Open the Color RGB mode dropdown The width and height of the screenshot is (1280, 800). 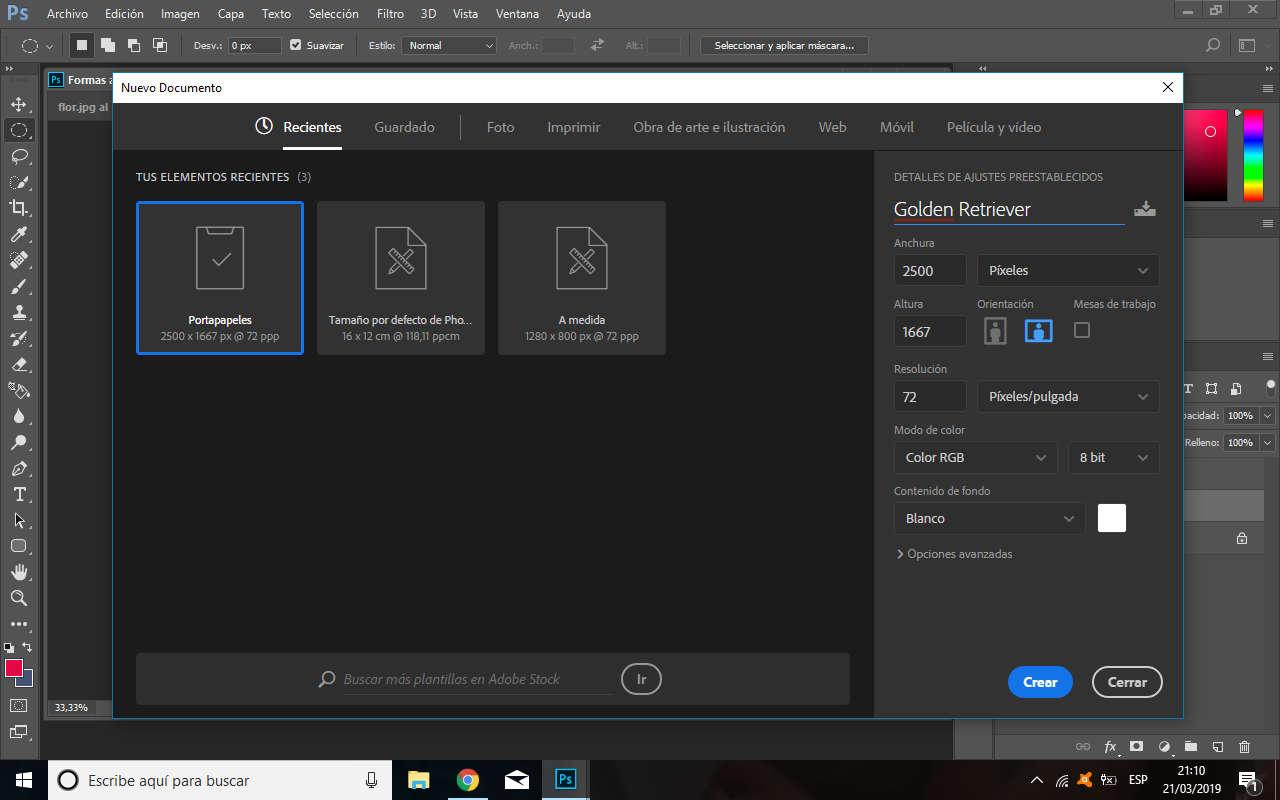[975, 457]
